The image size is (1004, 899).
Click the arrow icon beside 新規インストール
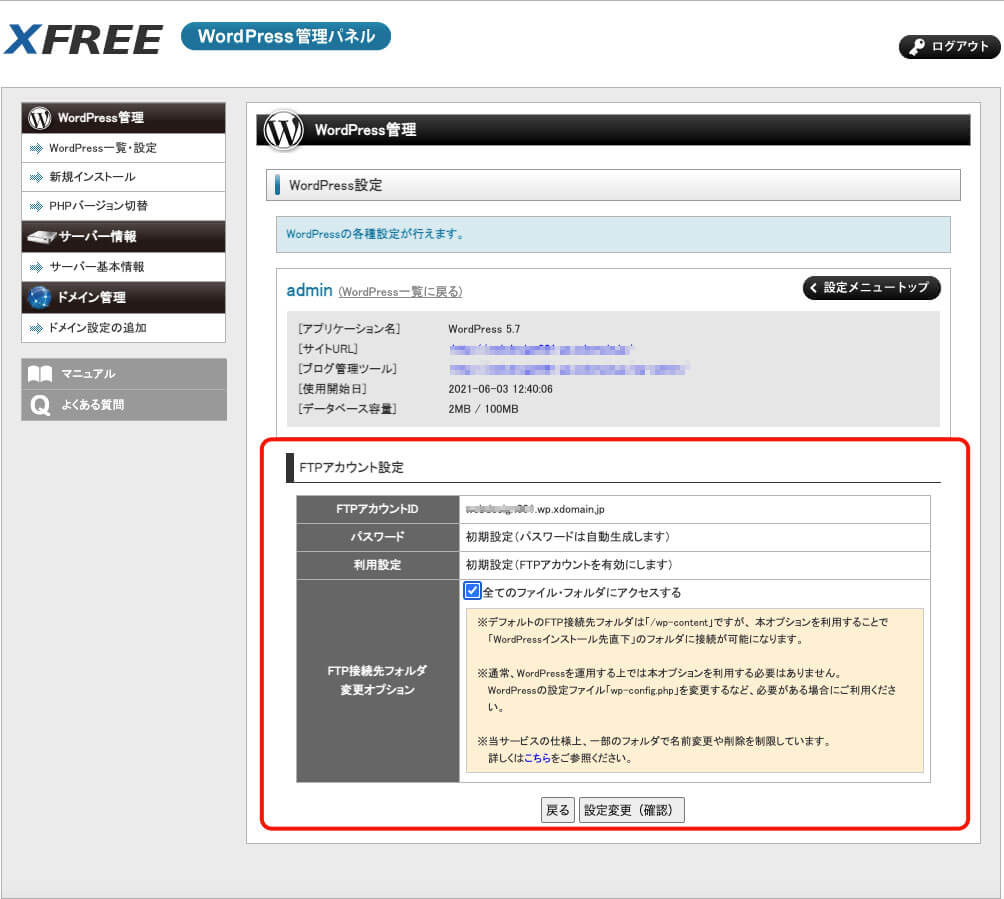(x=36, y=177)
